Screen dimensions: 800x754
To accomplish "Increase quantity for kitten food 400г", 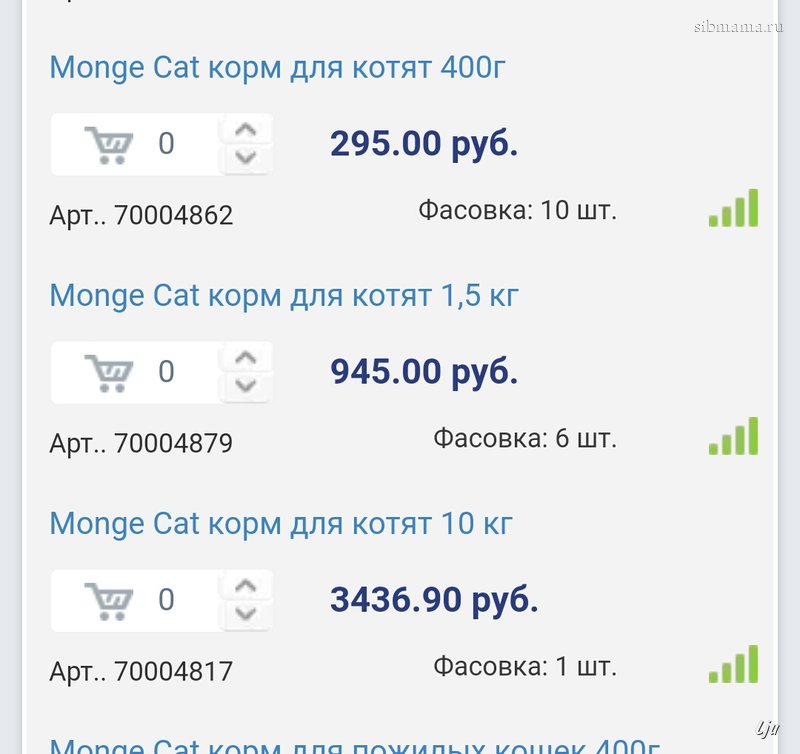I will coord(246,130).
